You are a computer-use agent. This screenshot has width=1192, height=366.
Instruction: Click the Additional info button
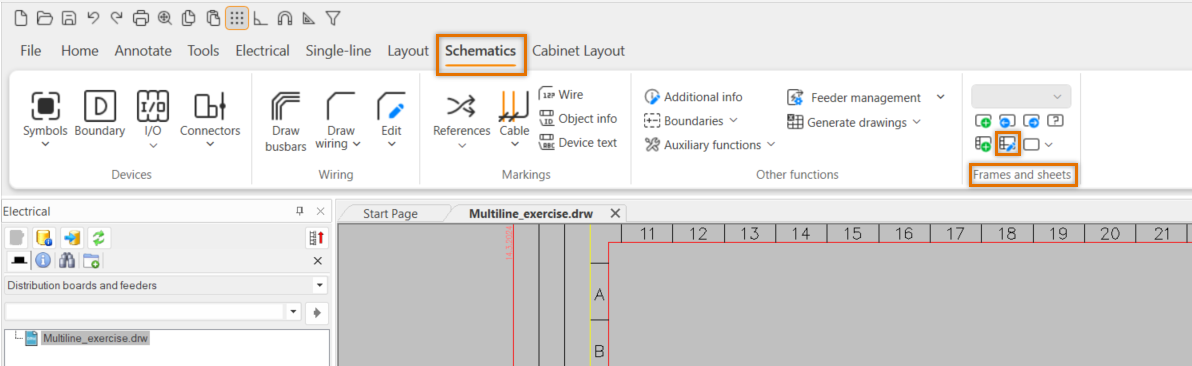point(693,97)
